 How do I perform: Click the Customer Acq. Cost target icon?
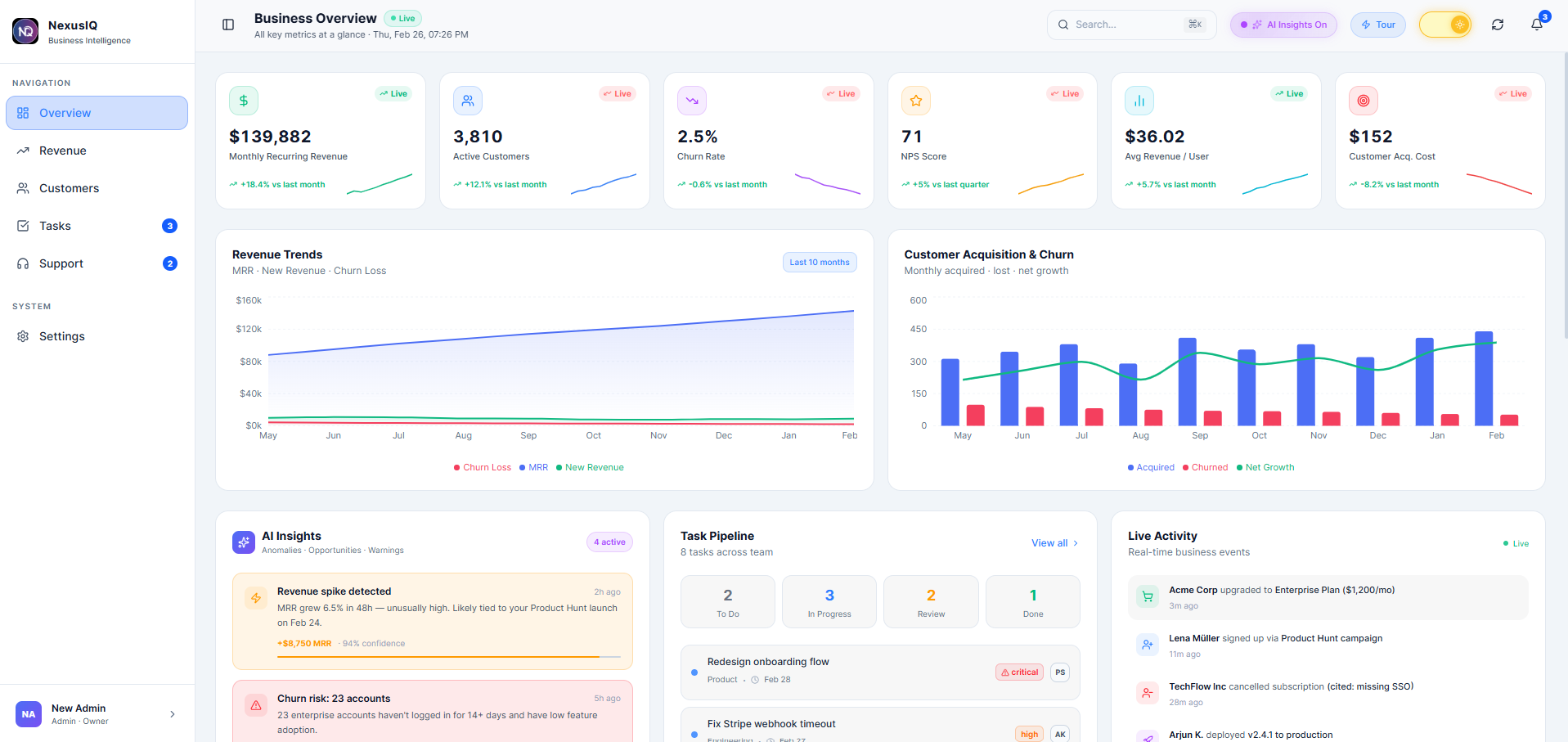(1363, 101)
